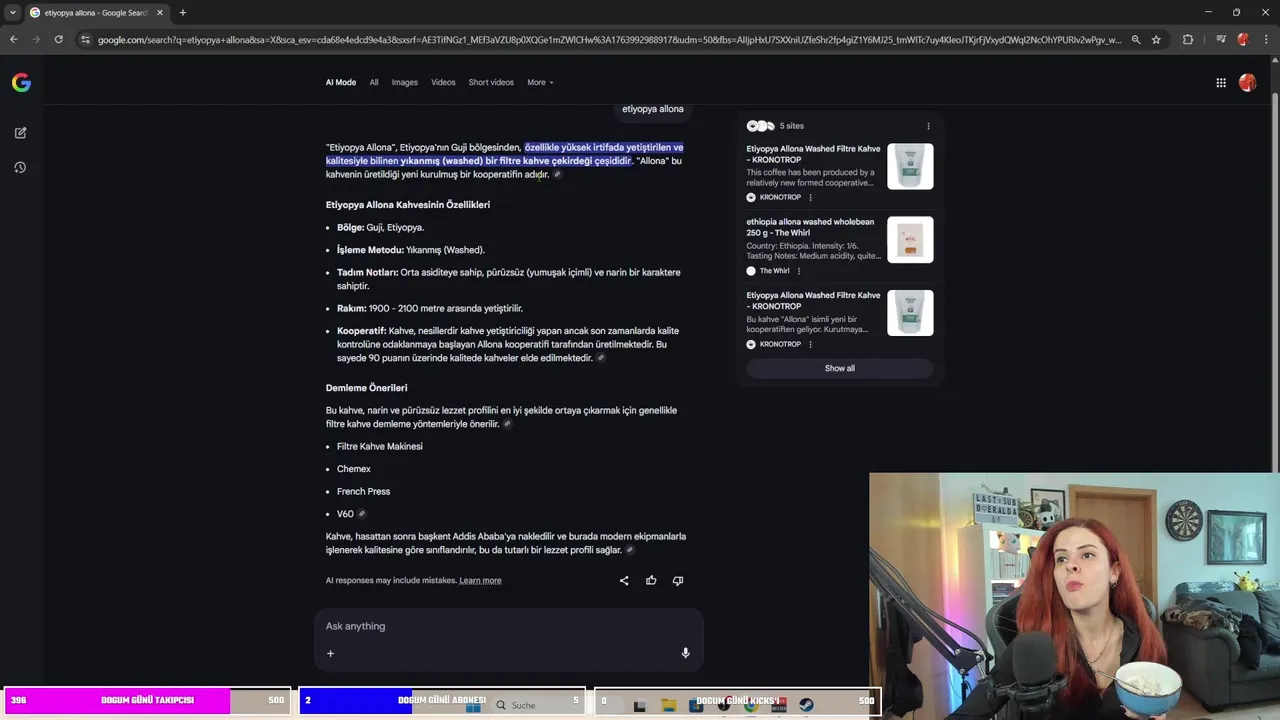Switch to the Videos tab

(x=443, y=82)
